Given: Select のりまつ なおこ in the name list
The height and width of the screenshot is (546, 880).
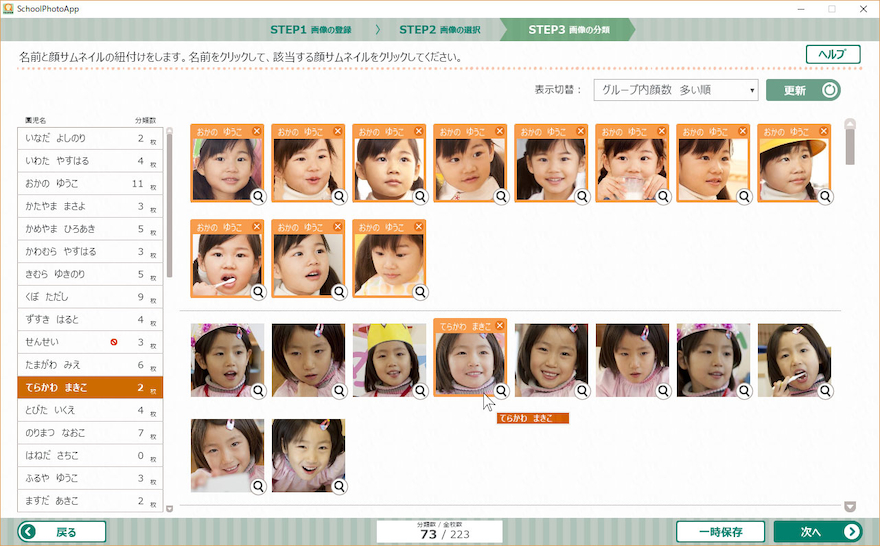Looking at the screenshot, I should [90, 433].
